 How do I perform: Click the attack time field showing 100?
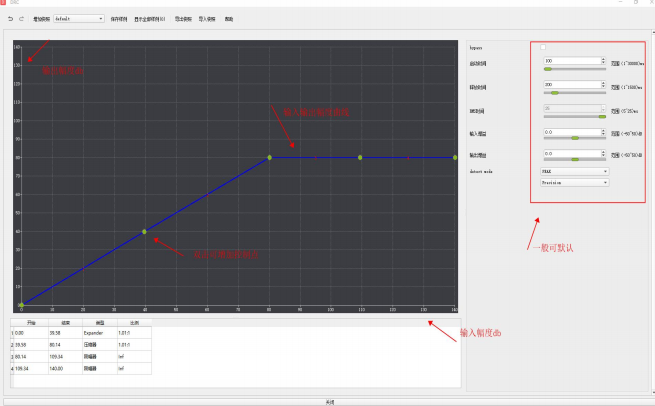pos(572,61)
